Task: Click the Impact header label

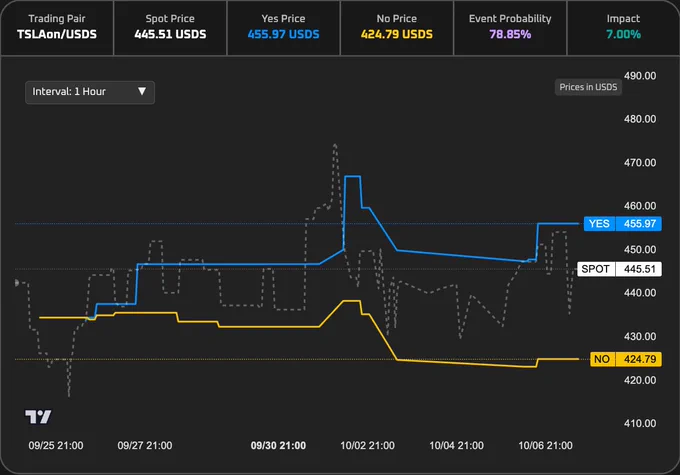Action: [x=623, y=19]
